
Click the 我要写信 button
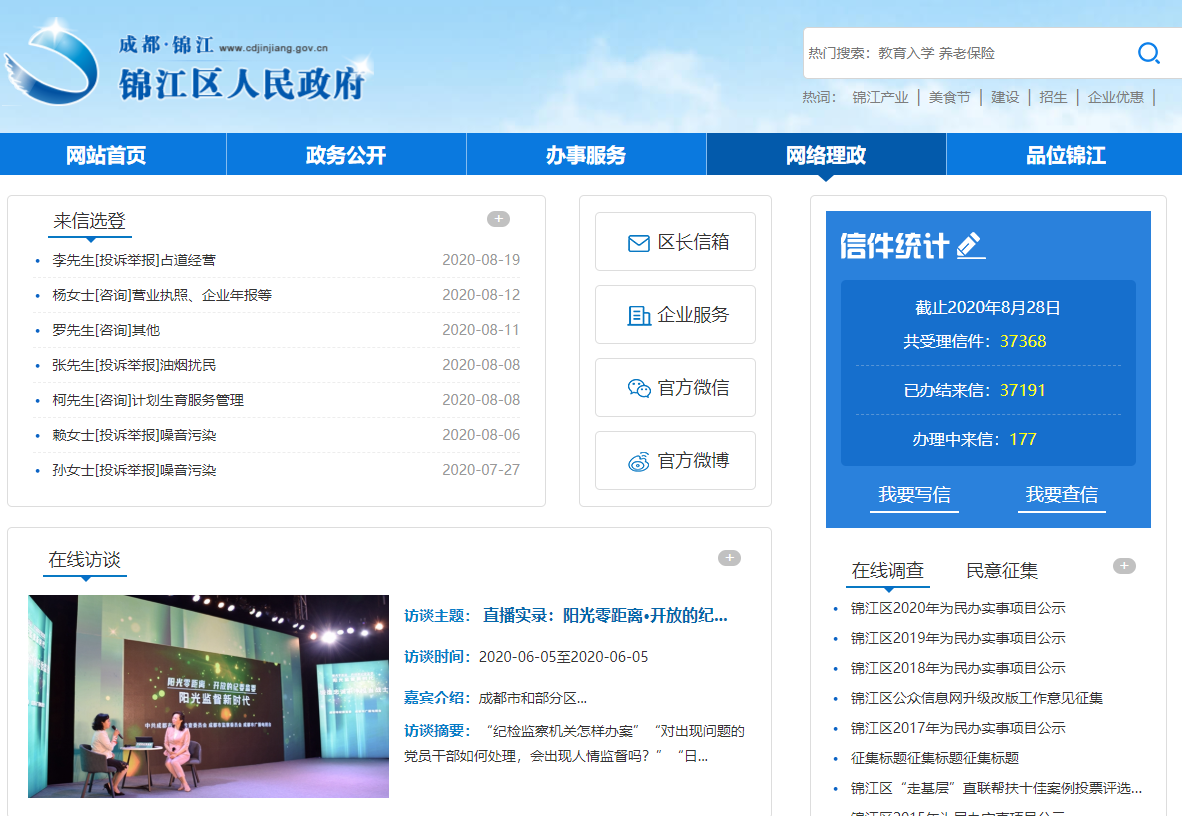(x=914, y=495)
